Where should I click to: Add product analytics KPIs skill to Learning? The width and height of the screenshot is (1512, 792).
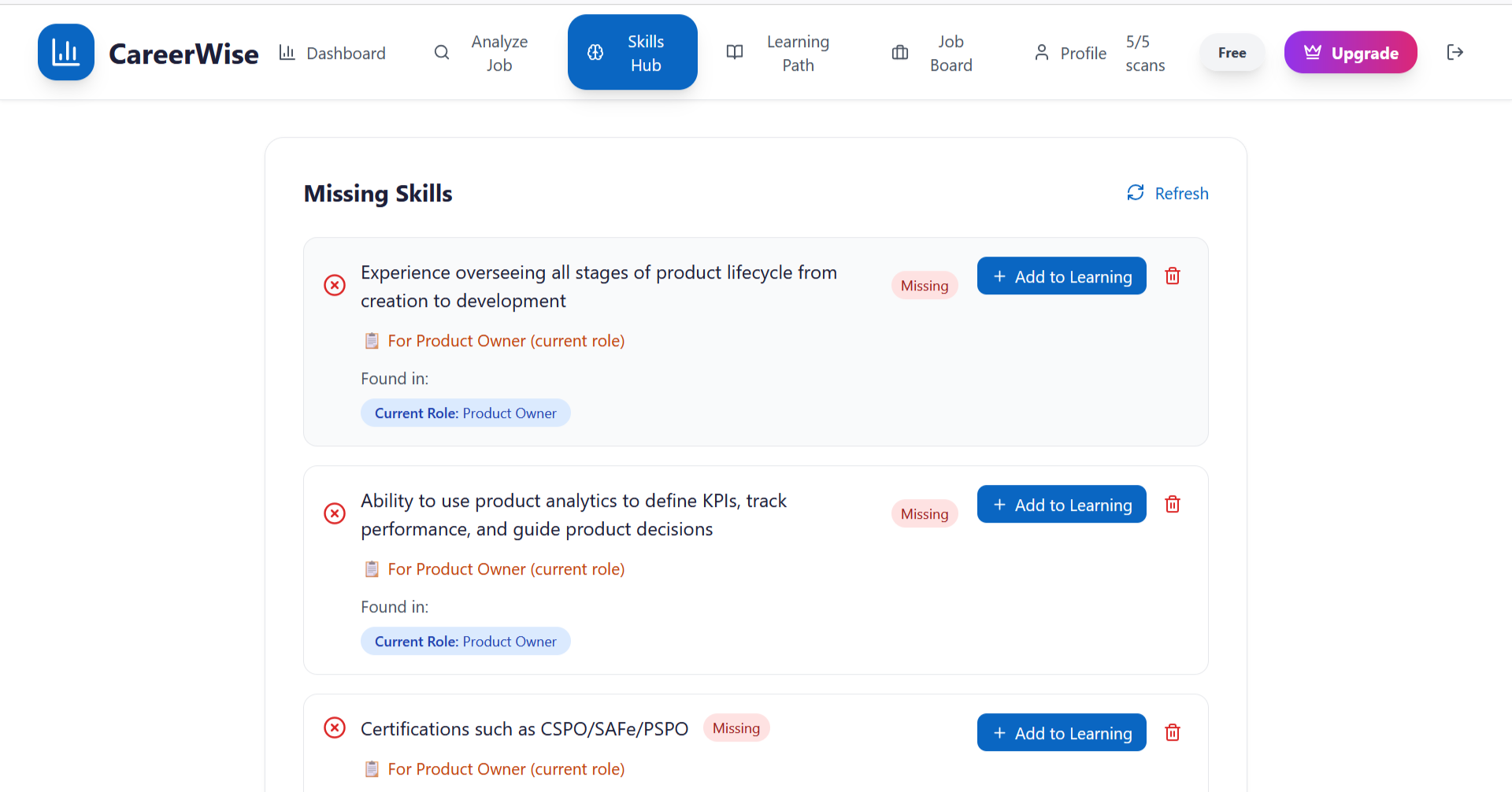point(1062,505)
